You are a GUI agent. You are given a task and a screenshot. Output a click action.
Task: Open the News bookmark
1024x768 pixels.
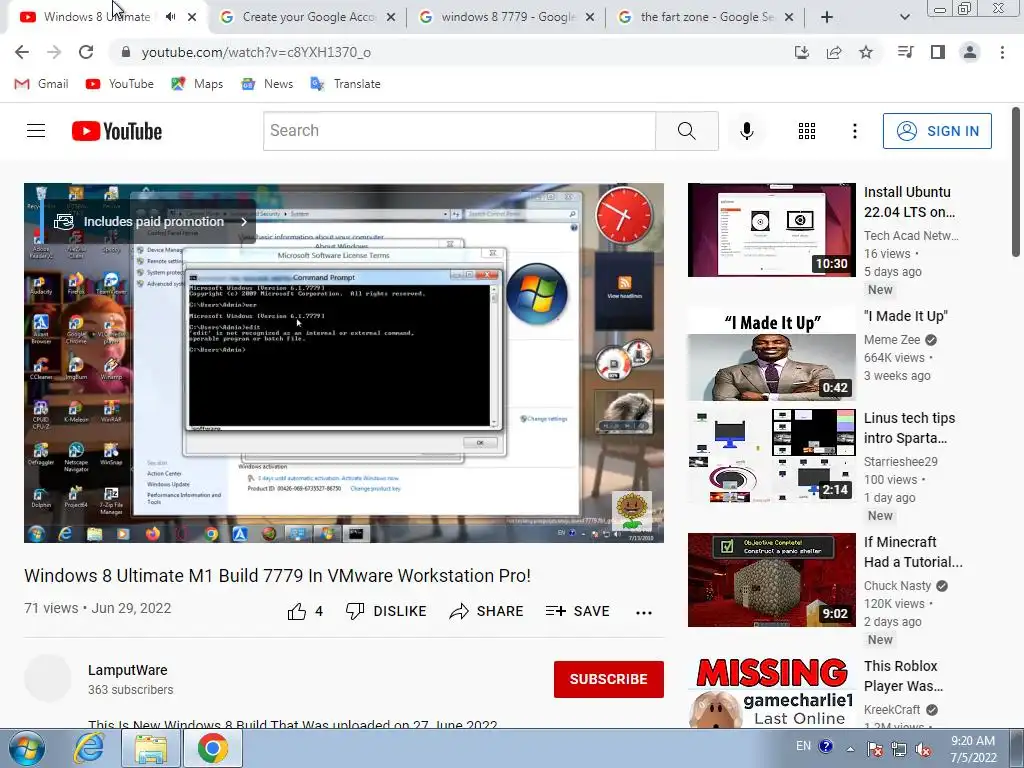tap(267, 84)
